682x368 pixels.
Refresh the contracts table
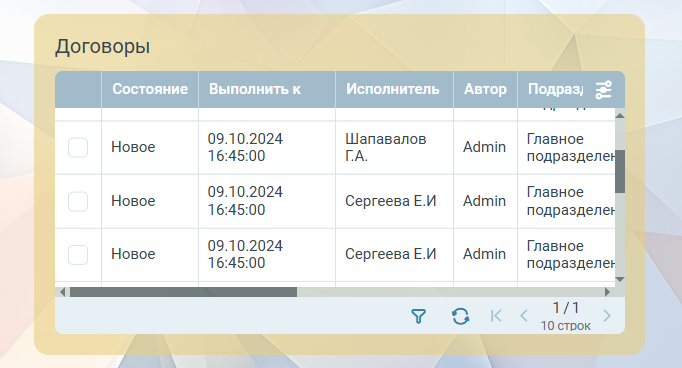coord(460,316)
